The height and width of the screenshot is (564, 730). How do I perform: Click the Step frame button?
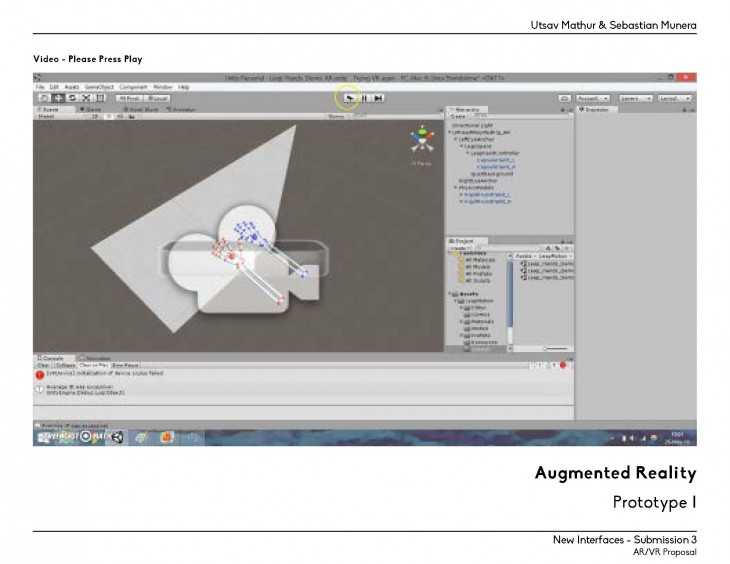click(378, 98)
